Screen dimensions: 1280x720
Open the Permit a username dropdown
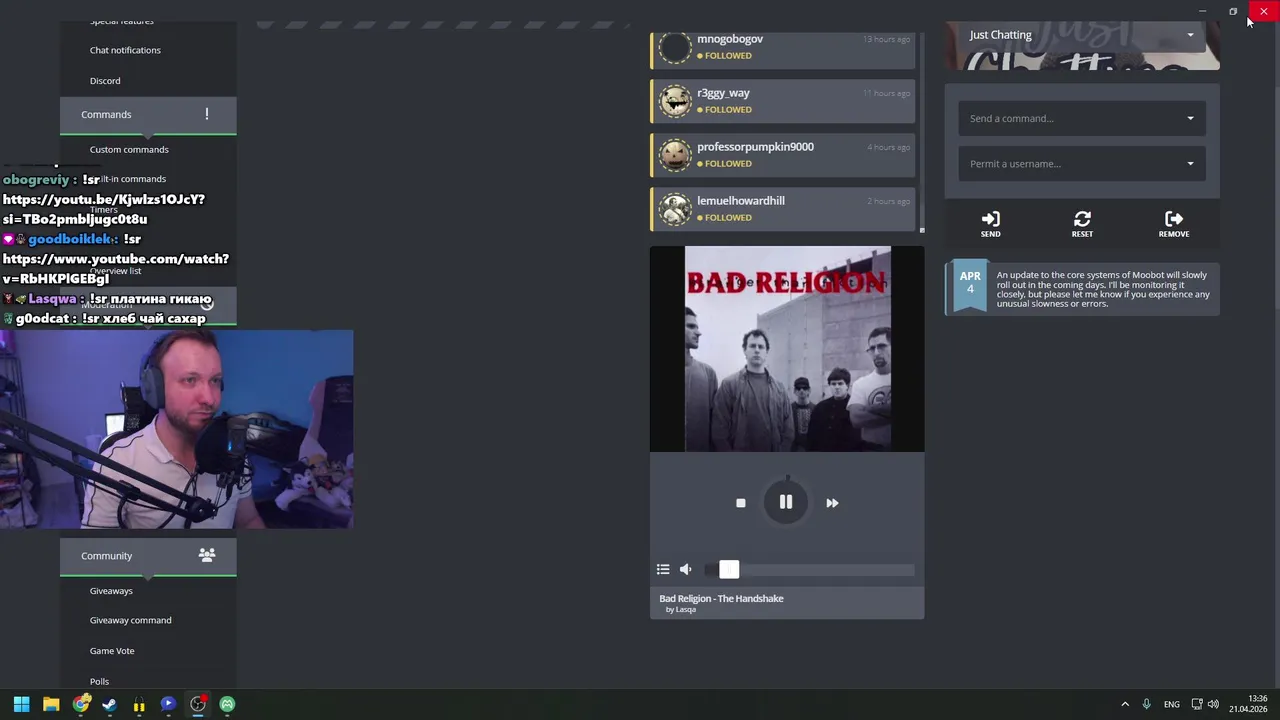(1082, 164)
